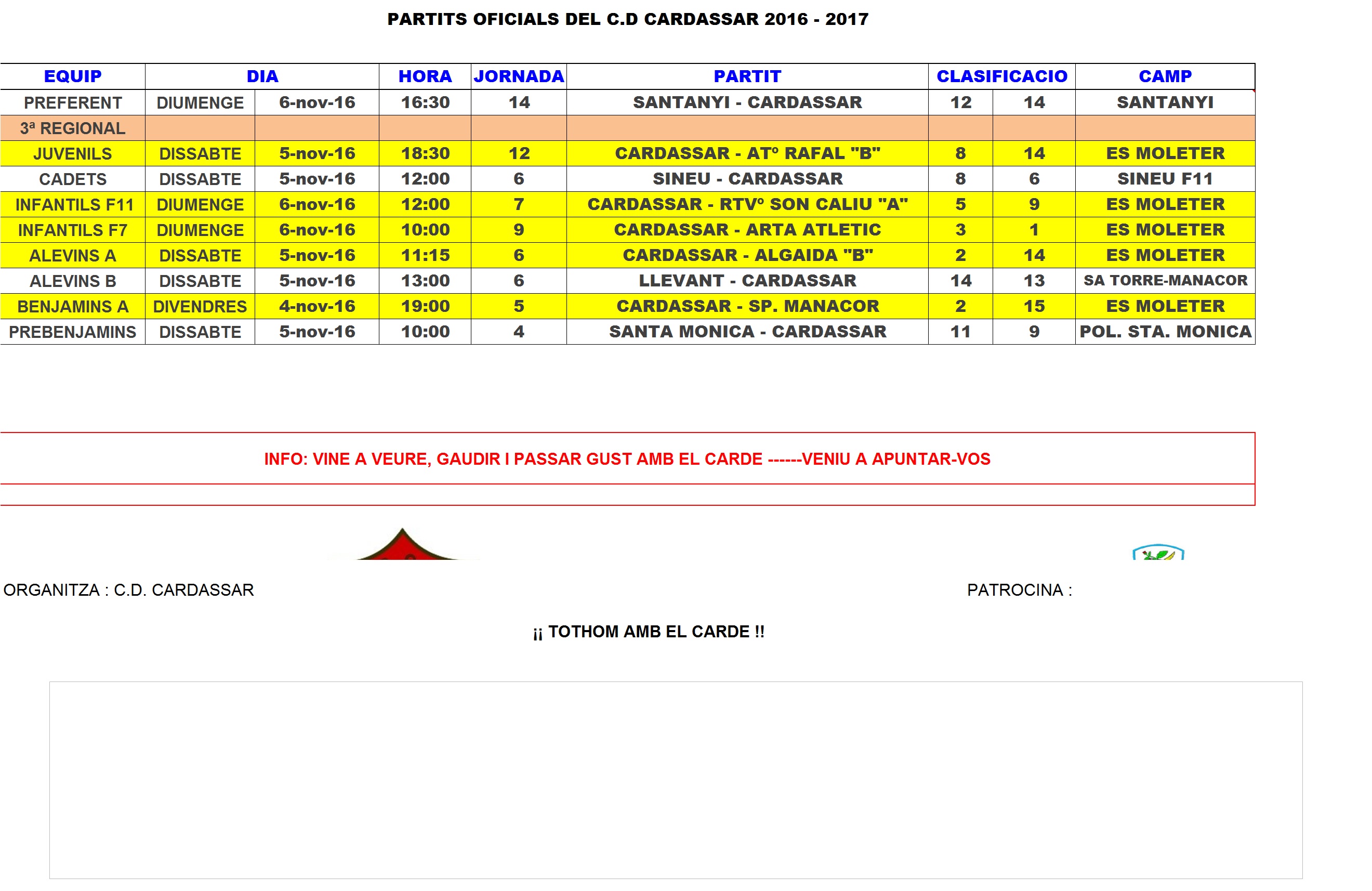The height and width of the screenshot is (891, 1372).
Task: Click the 16:30 hour cell
Action: [425, 102]
